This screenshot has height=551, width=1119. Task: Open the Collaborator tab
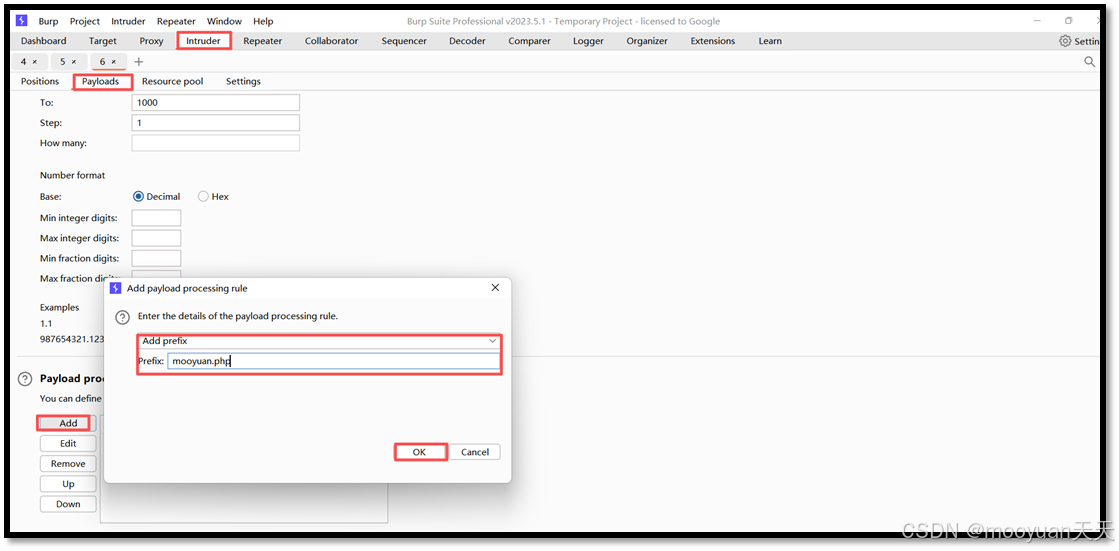[331, 41]
